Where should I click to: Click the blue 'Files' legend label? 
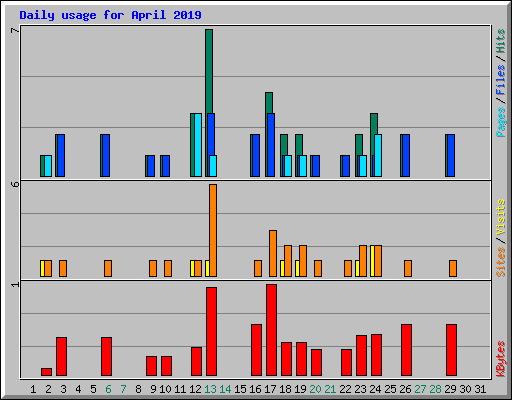500,80
